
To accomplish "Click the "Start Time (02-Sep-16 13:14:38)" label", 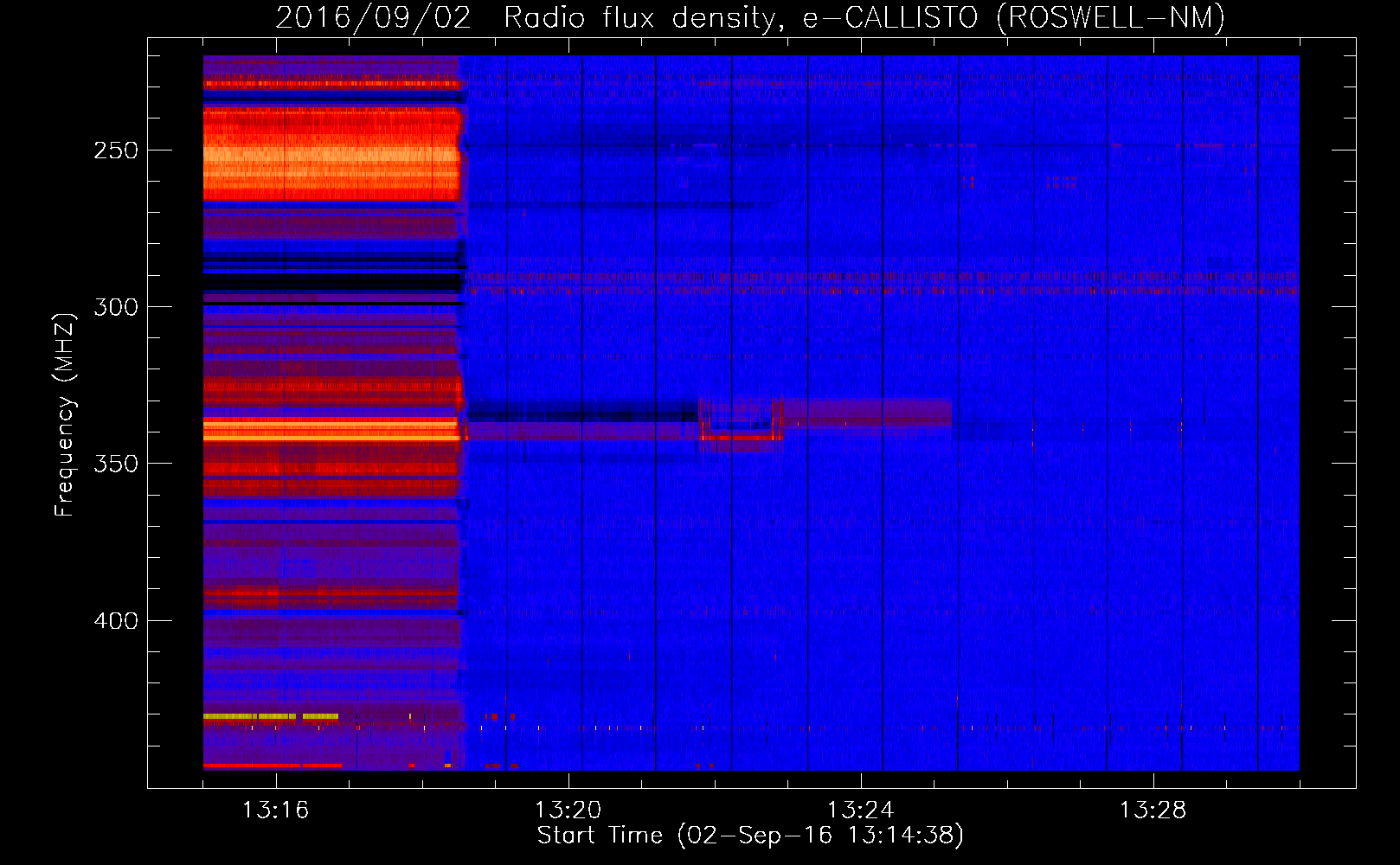I will (x=750, y=836).
